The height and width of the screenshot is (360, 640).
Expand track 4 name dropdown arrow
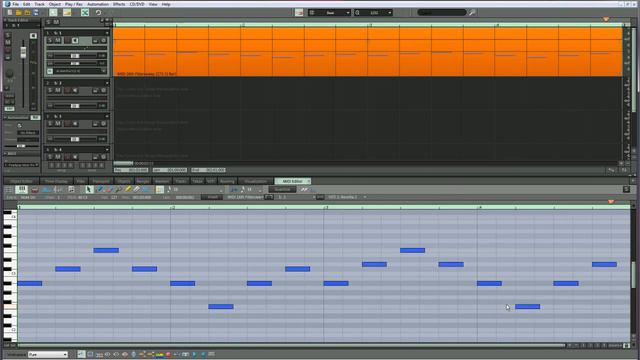click(x=107, y=150)
